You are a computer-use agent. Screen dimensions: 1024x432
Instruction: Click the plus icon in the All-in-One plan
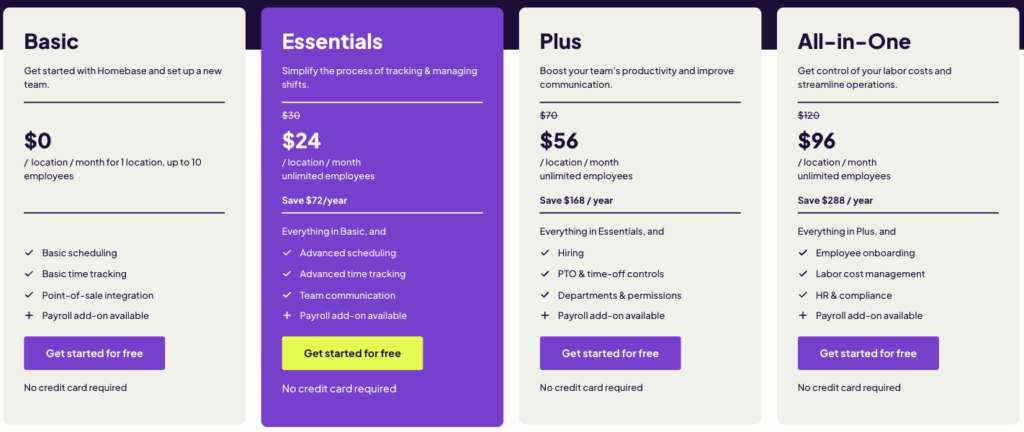[x=802, y=316]
